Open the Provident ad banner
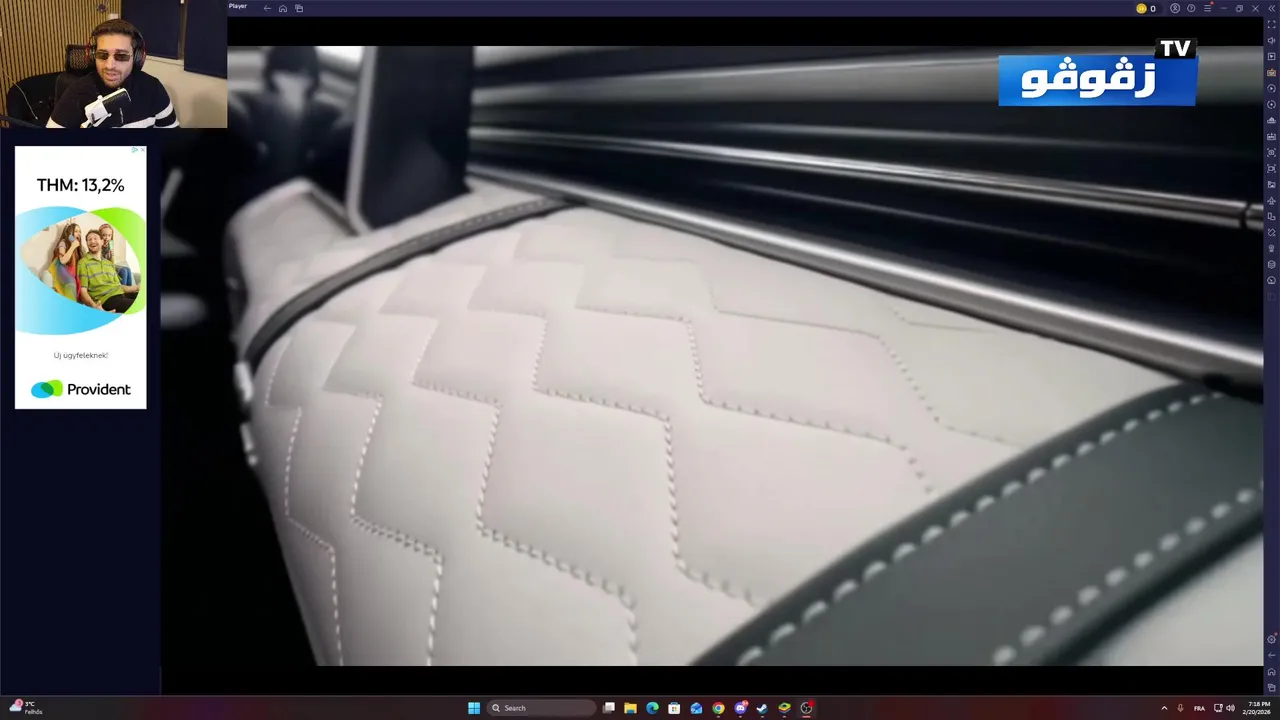The image size is (1280, 720). coord(80,277)
